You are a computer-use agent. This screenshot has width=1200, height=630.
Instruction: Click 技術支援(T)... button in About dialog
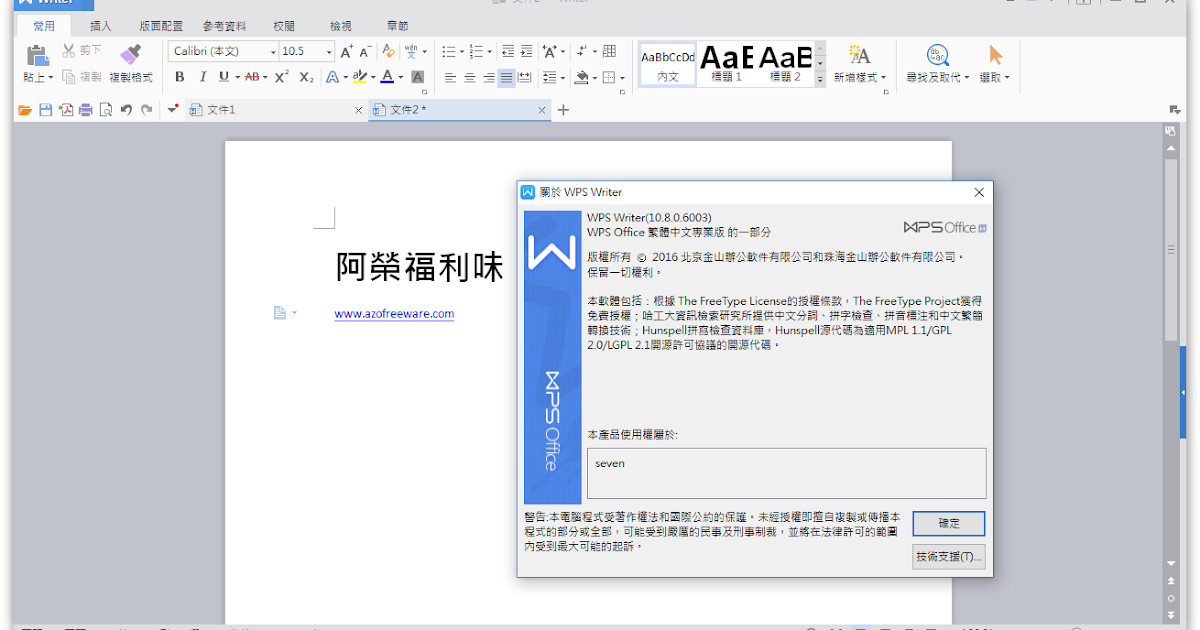(948, 557)
